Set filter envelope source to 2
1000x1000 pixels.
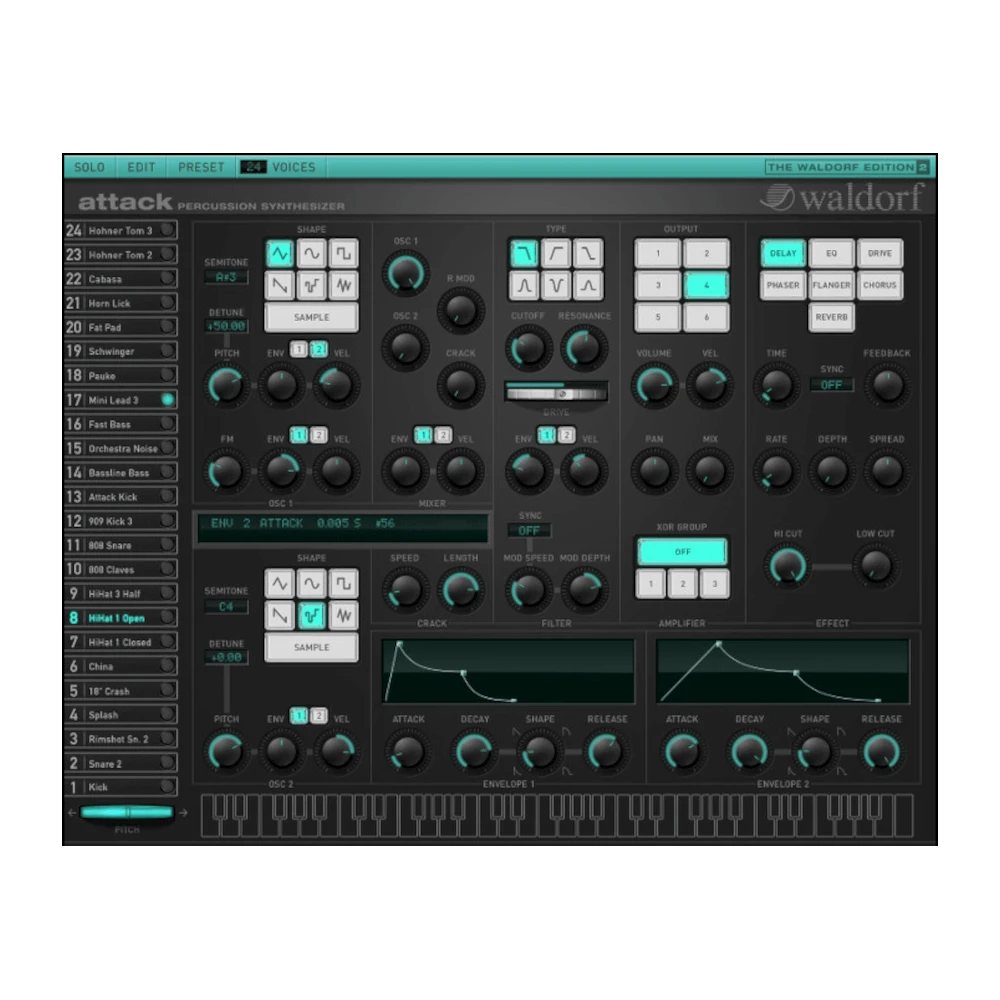point(566,435)
